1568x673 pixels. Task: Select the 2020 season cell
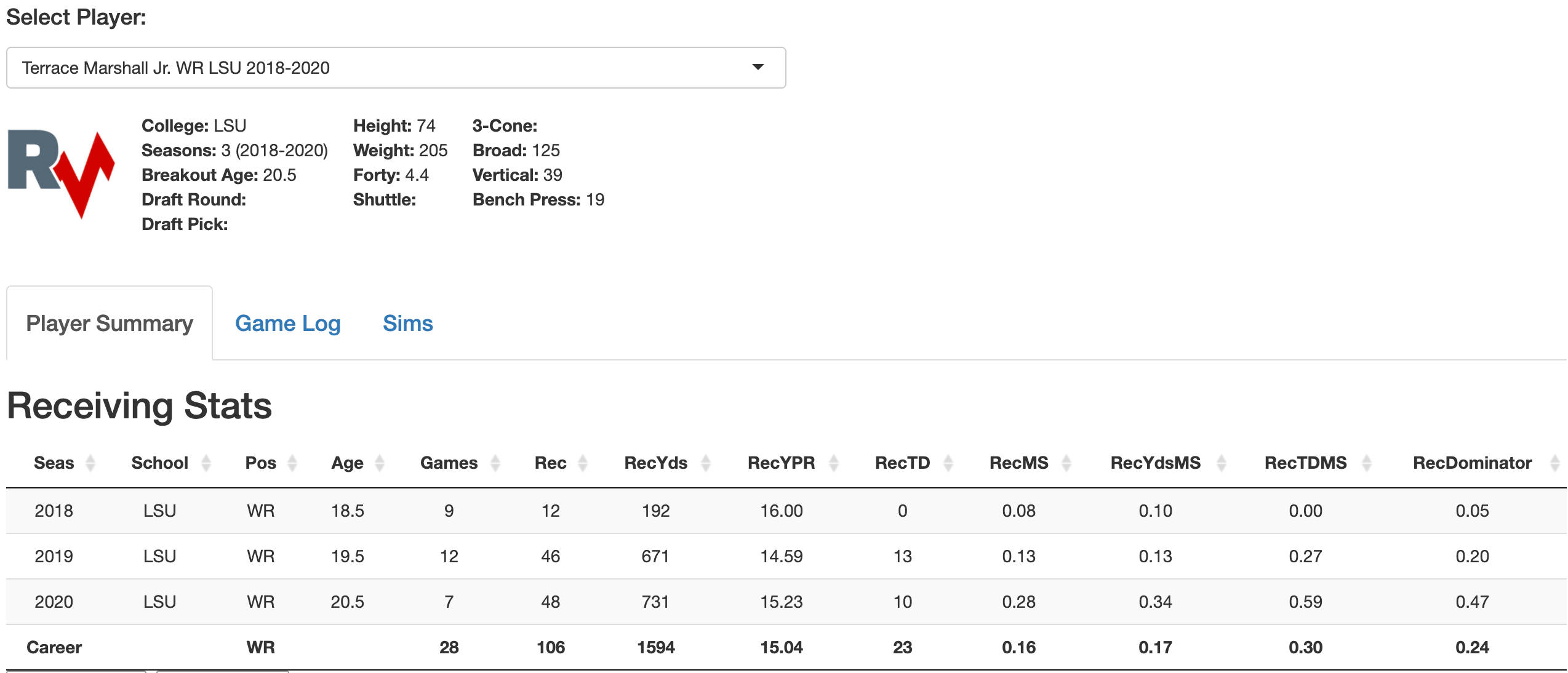(54, 602)
